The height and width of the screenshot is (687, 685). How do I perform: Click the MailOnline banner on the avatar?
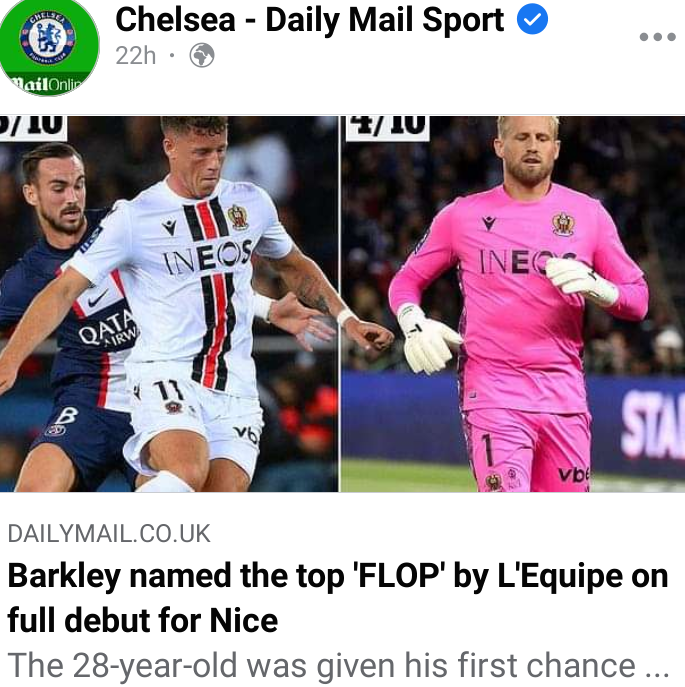(x=46, y=83)
